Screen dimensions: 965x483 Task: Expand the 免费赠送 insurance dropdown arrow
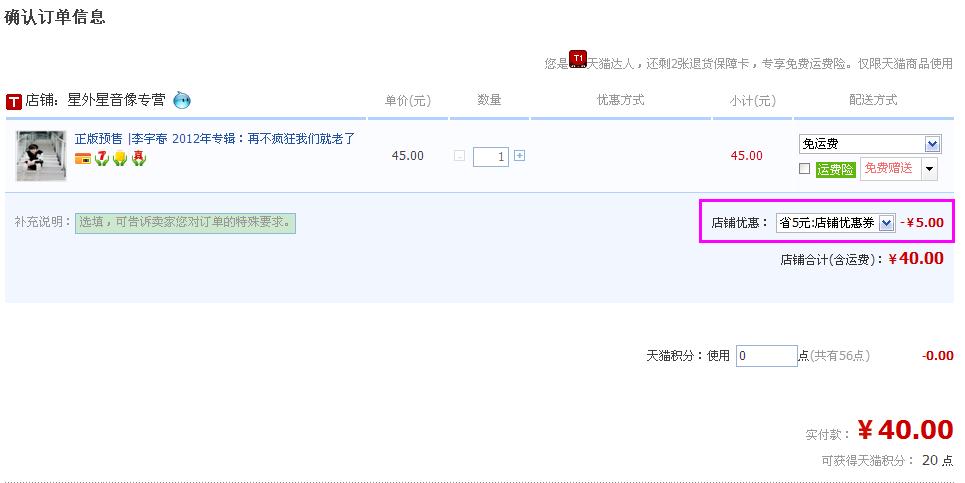929,169
